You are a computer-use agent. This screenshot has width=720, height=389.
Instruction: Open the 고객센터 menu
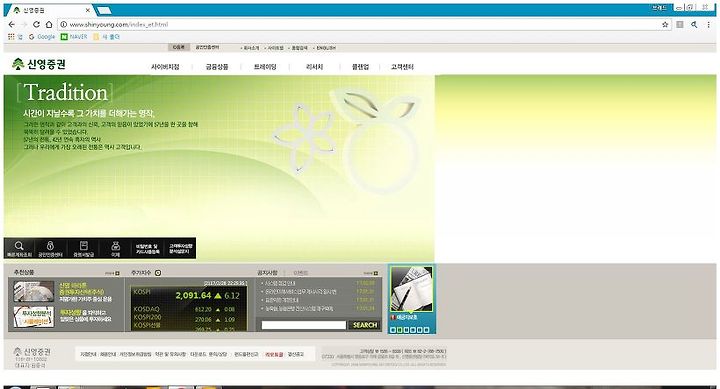coord(402,67)
